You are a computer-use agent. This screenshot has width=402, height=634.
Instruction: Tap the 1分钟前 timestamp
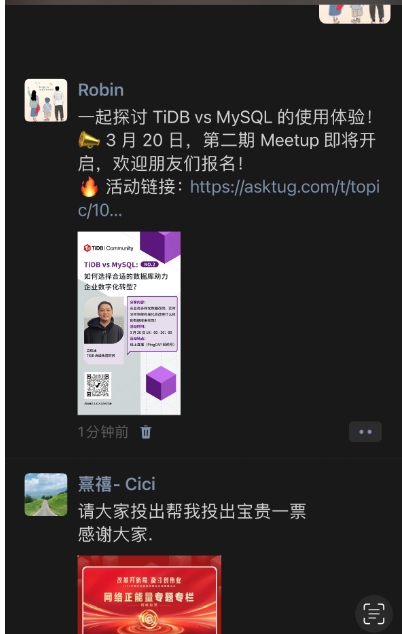103,432
